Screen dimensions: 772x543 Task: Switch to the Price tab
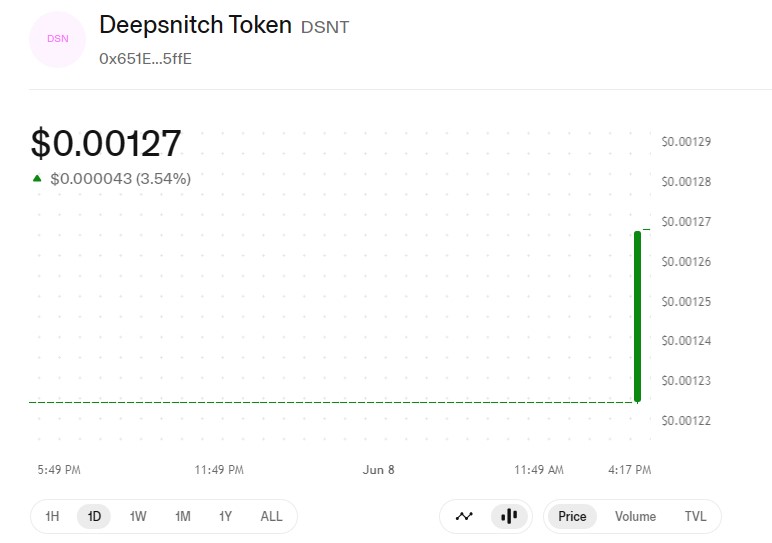coord(572,516)
